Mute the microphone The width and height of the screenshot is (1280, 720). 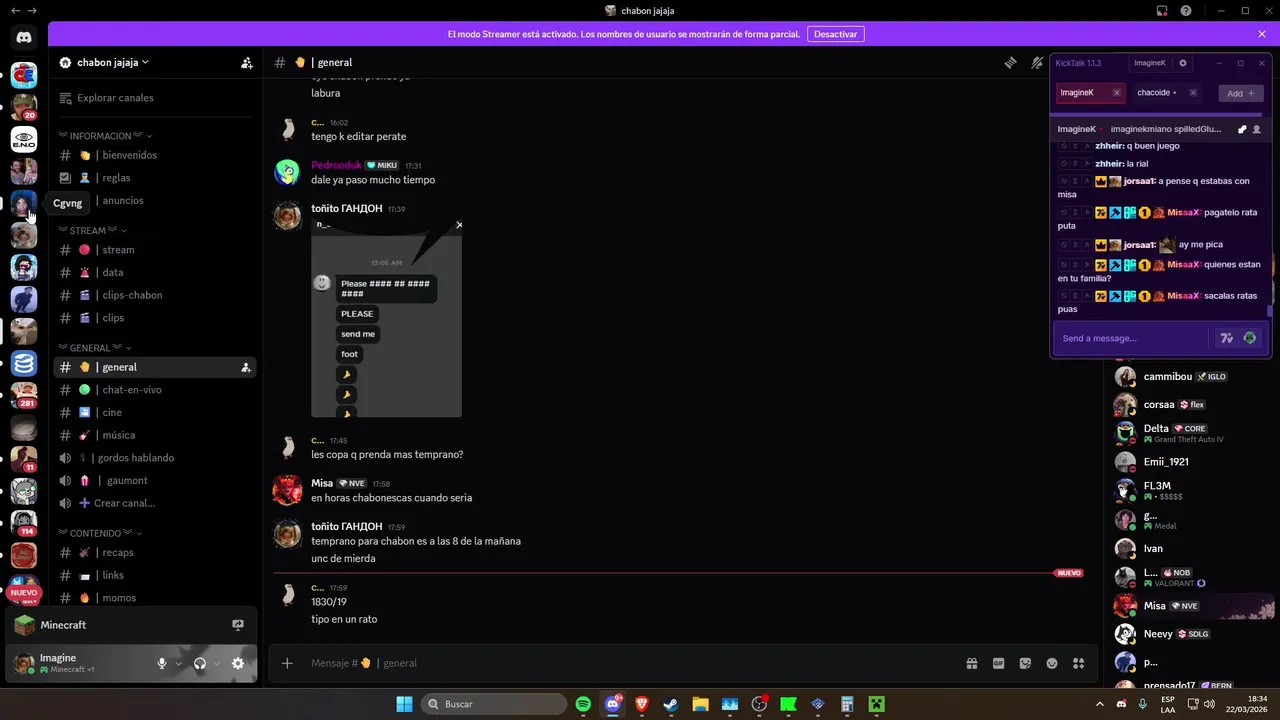162,663
